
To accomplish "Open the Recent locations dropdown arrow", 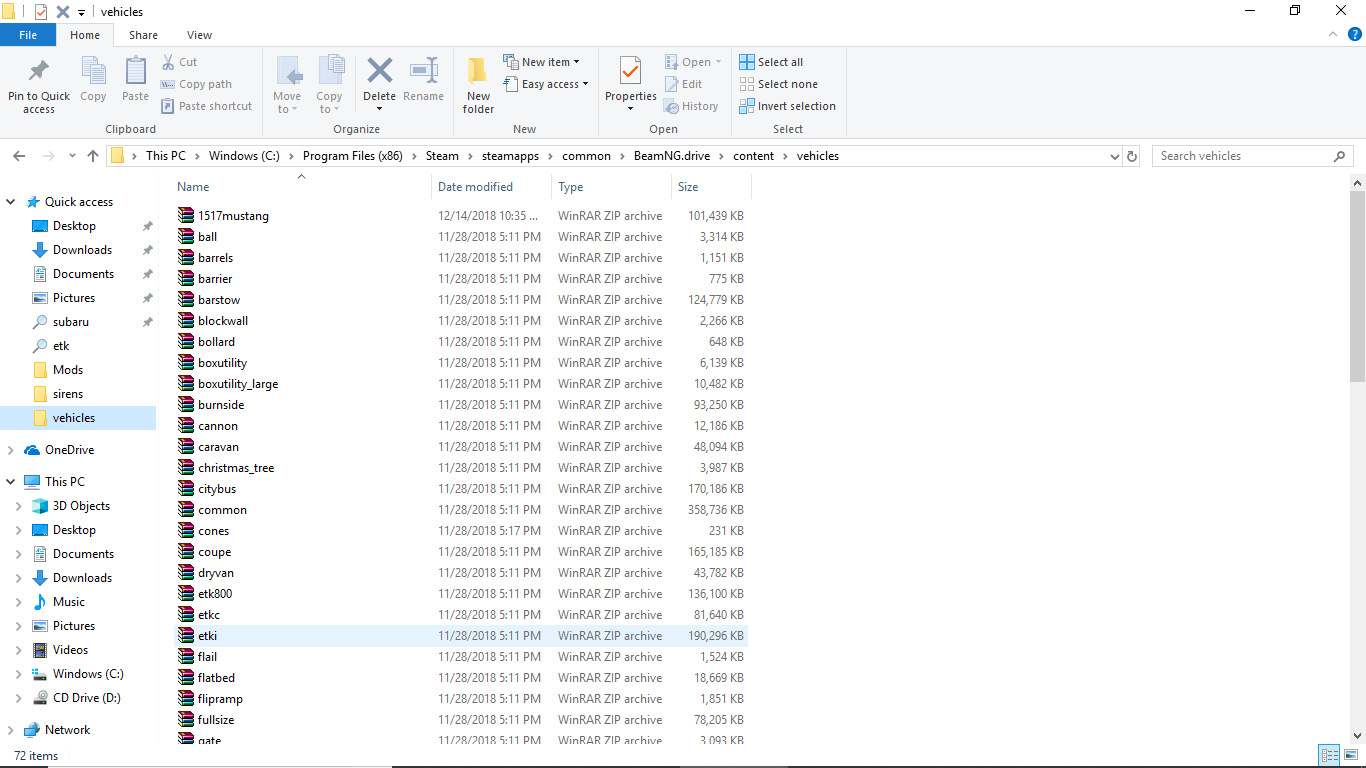I will coord(72,156).
